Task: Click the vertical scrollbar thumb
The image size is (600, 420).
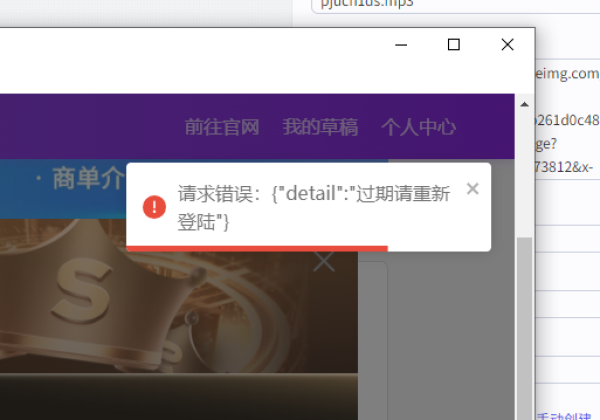Action: pyautogui.click(x=525, y=328)
